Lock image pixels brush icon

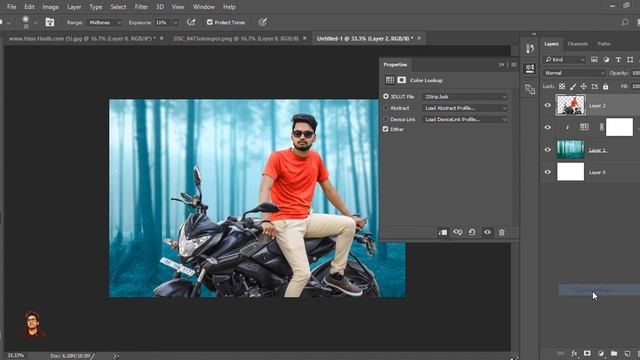tap(573, 87)
